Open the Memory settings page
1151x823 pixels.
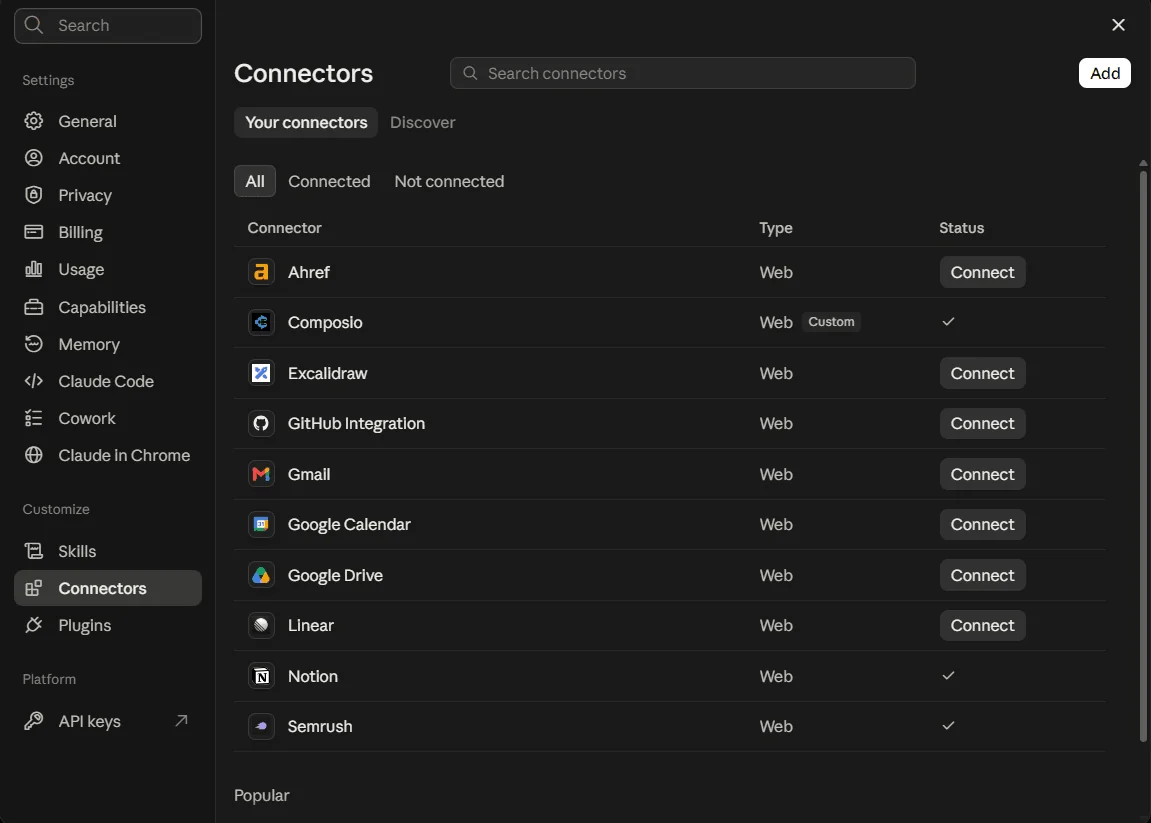(108, 344)
